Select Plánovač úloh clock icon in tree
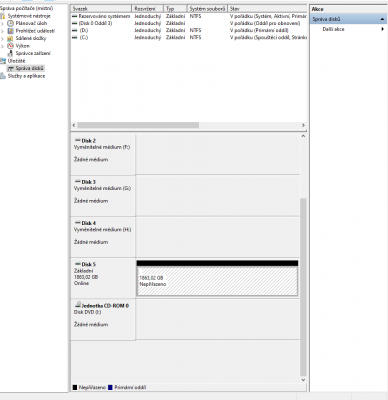The image size is (388, 400). [11, 23]
